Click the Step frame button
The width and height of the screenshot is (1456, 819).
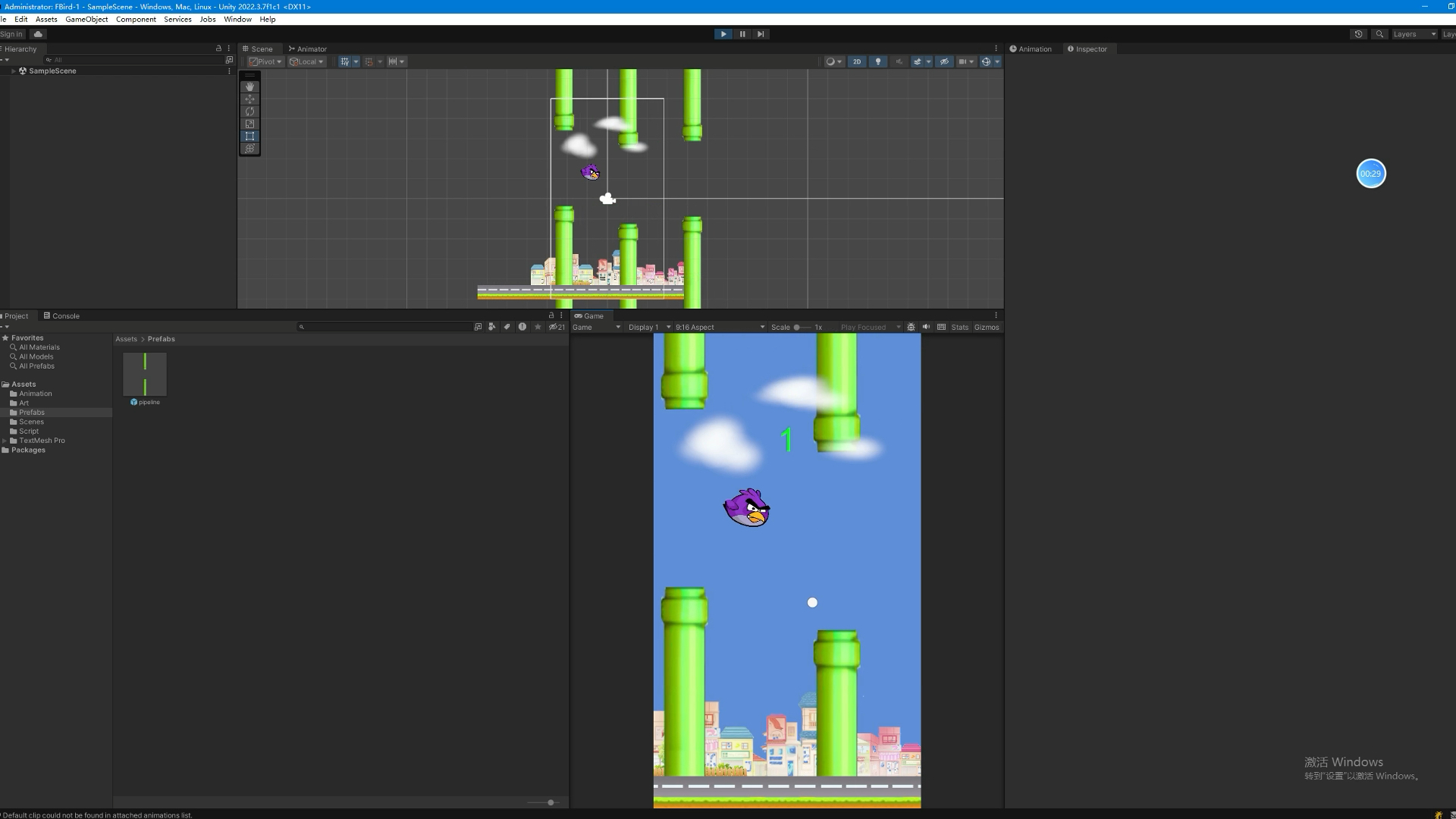(x=761, y=34)
